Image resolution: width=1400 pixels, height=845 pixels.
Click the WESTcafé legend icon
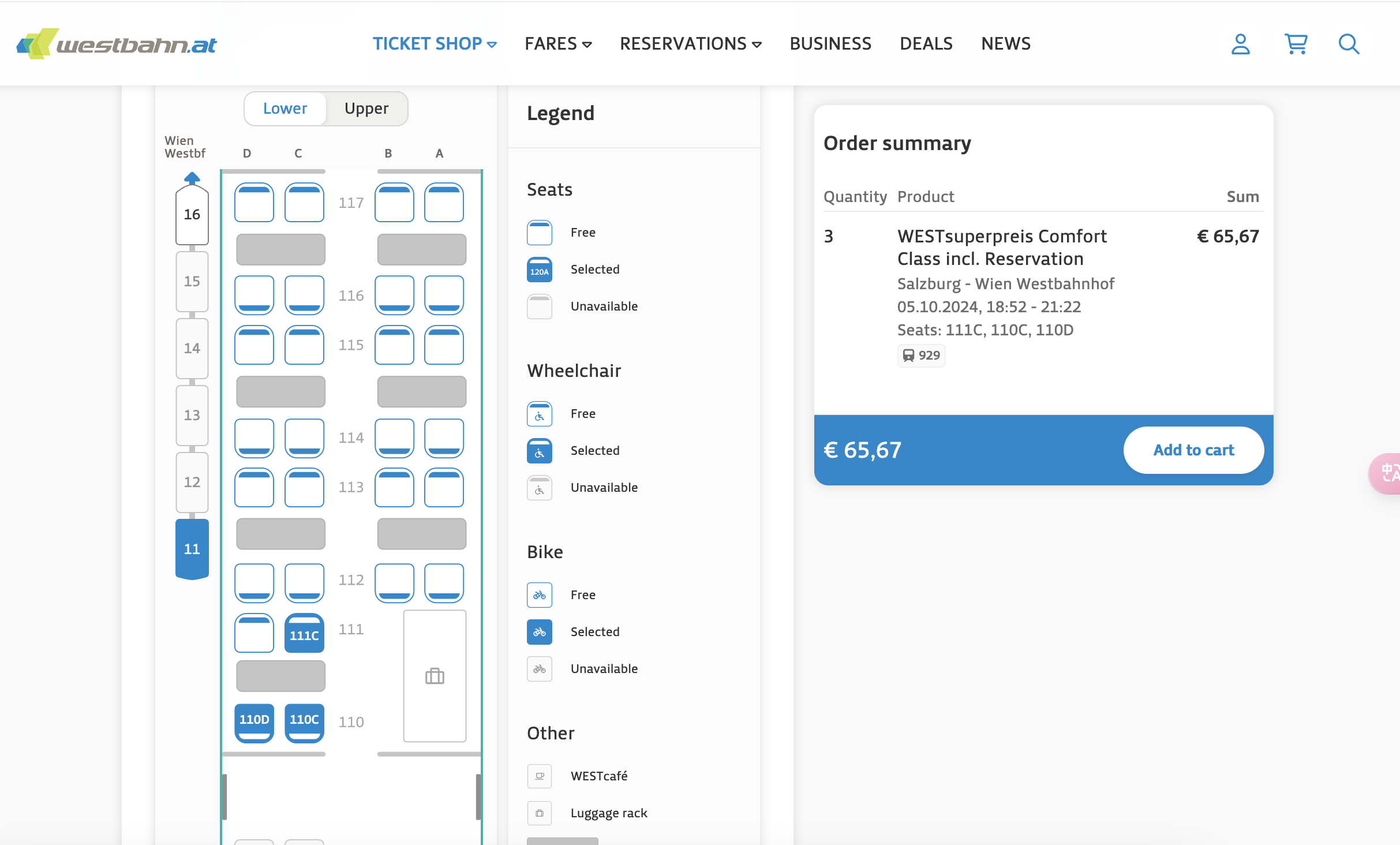(539, 776)
